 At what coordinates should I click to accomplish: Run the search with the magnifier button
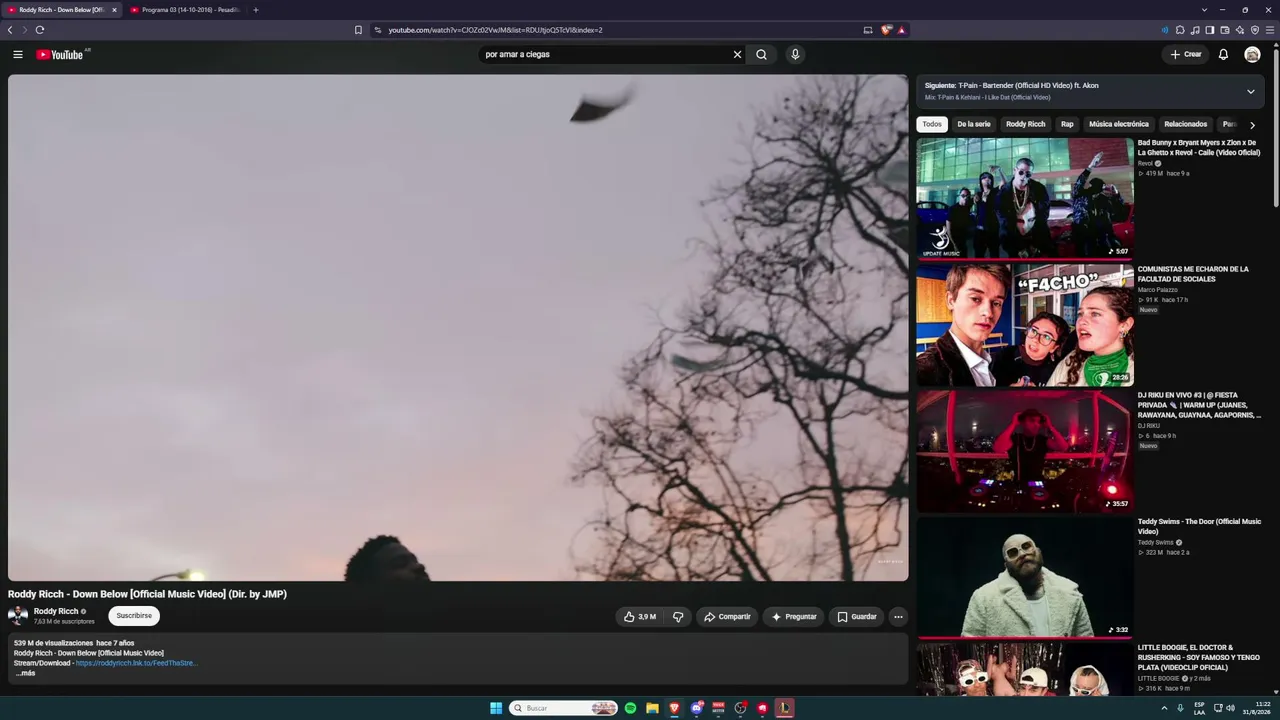761,55
